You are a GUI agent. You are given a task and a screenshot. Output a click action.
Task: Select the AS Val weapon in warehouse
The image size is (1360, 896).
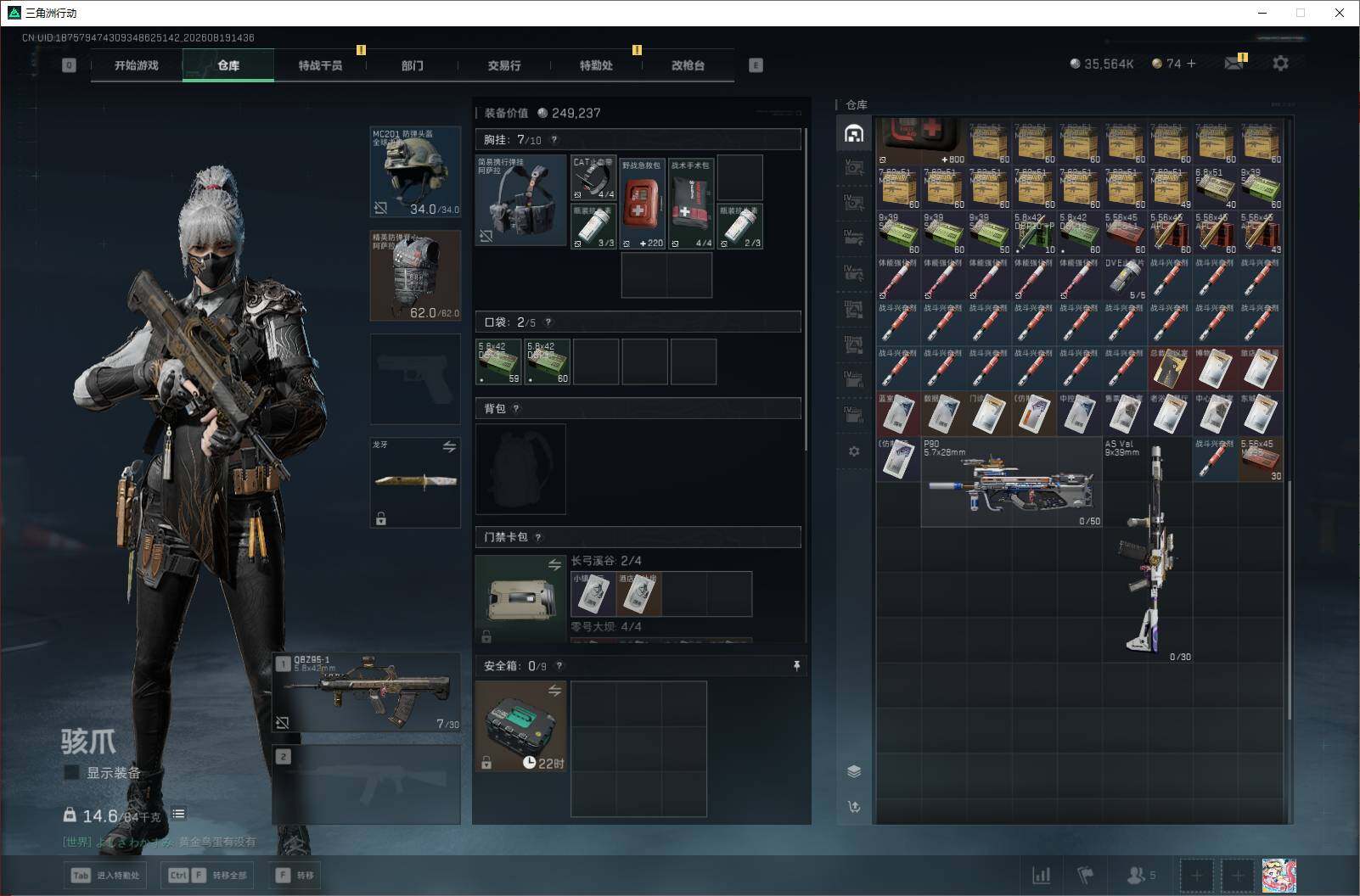(x=1147, y=550)
